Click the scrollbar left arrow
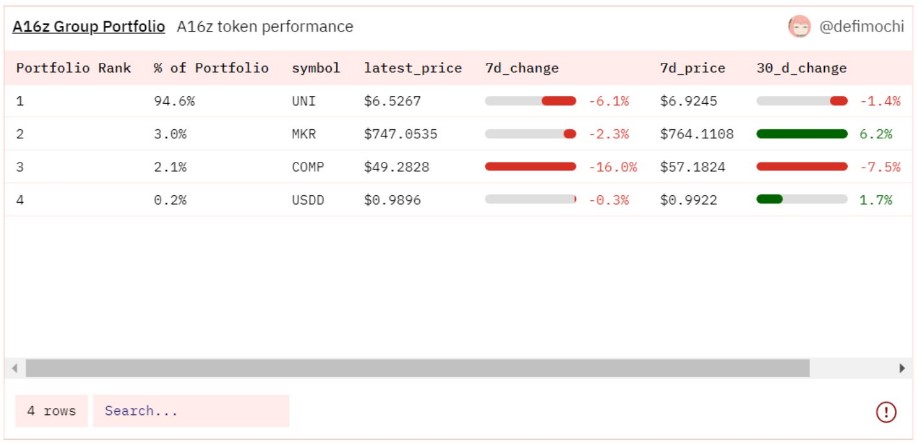This screenshot has width=918, height=443. 15,368
